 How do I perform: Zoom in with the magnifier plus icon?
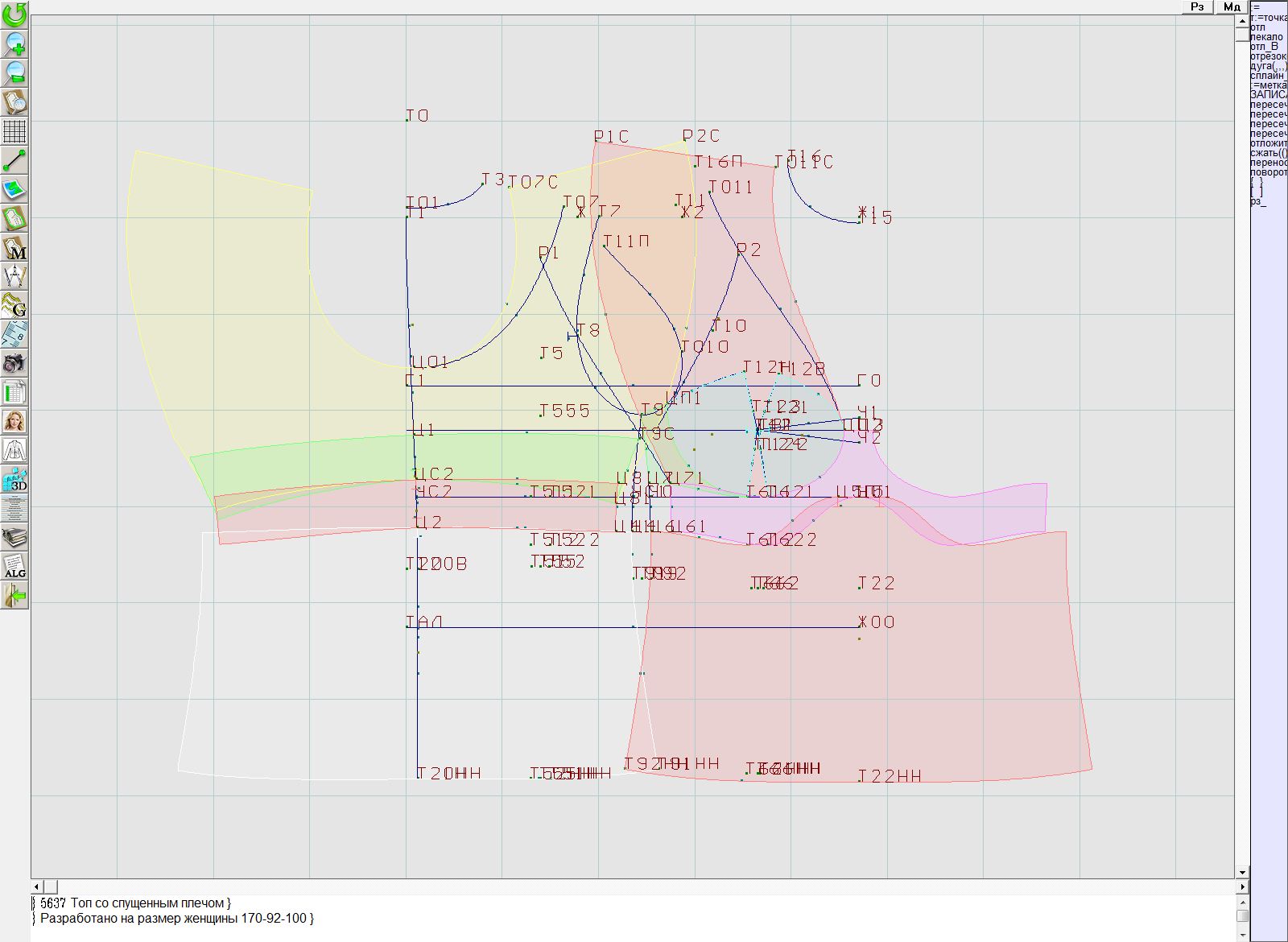coord(14,43)
